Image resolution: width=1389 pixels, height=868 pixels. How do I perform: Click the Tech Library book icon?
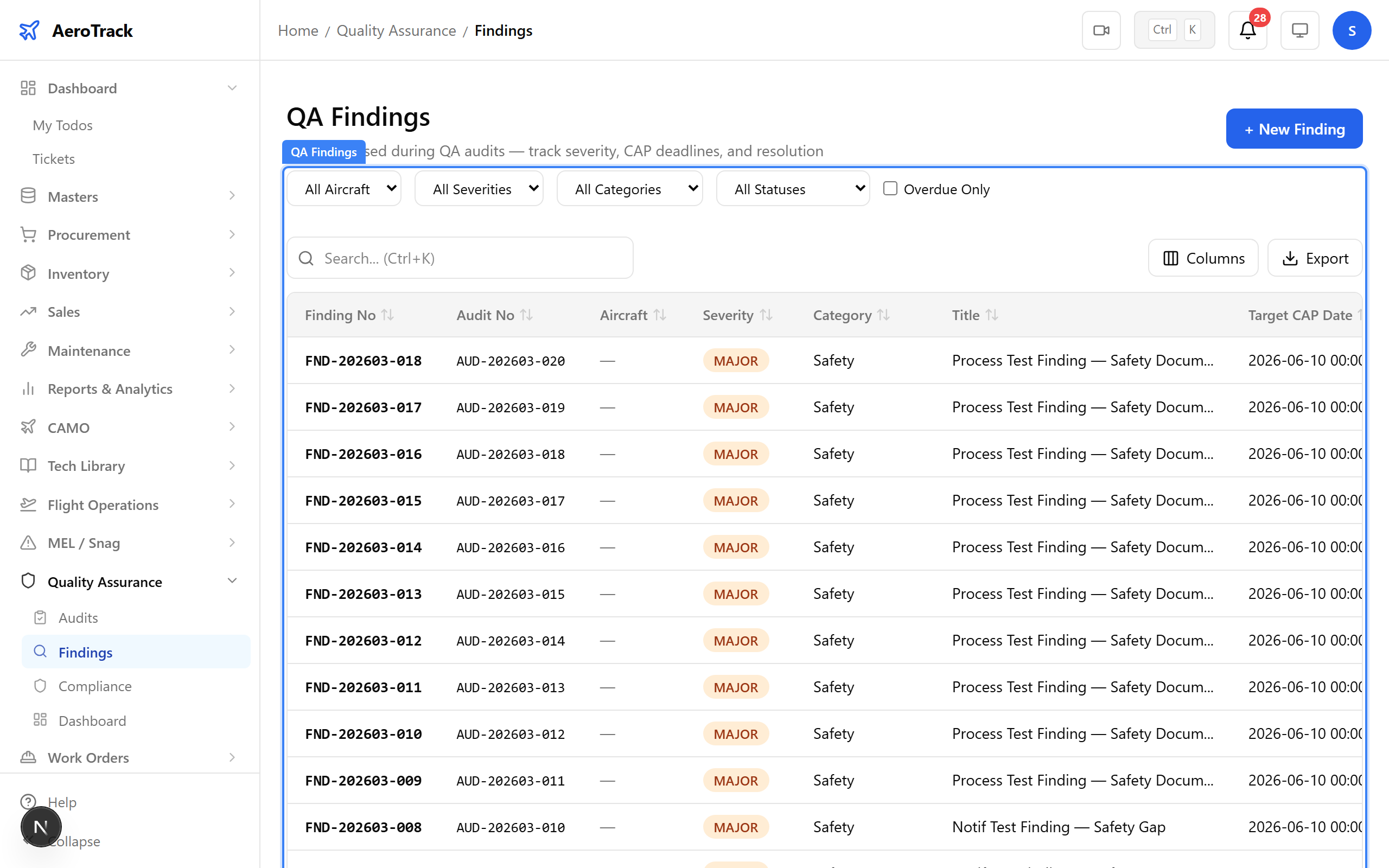pyautogui.click(x=28, y=465)
